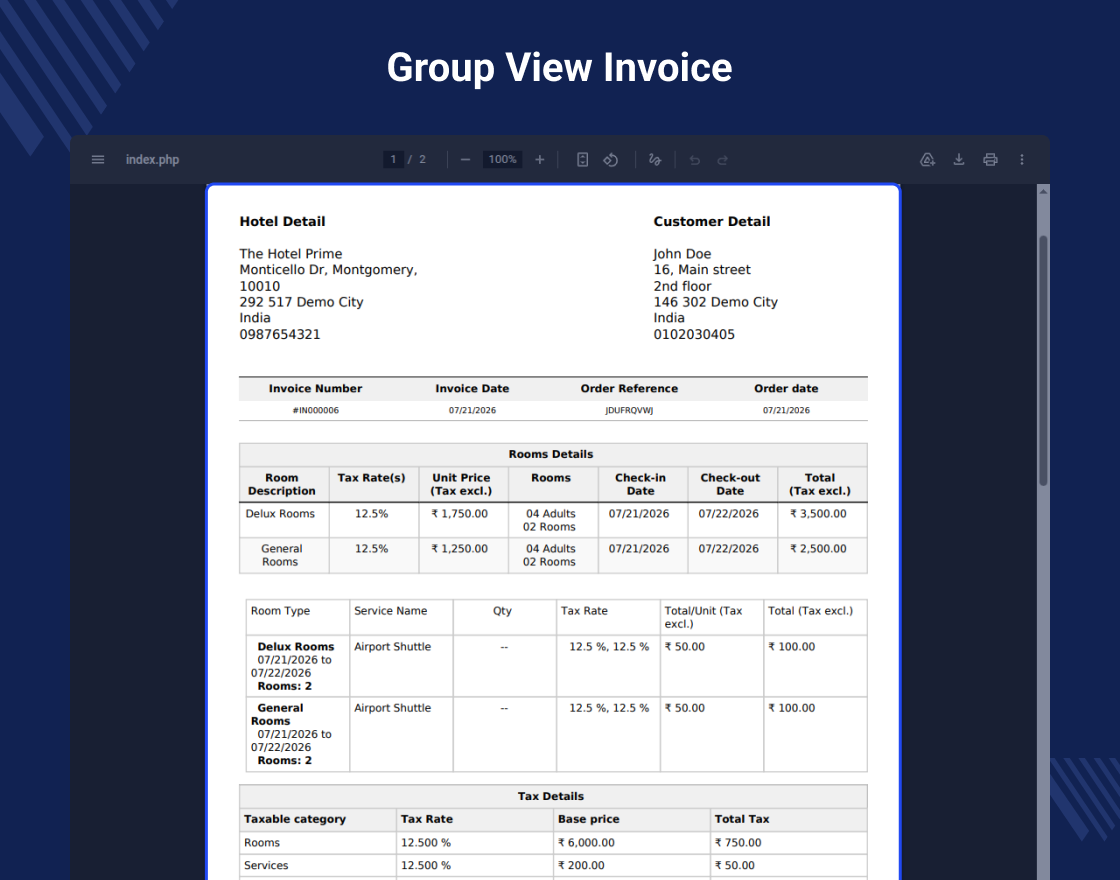The image size is (1120, 880).
Task: Click the Group View Invoice heading
Action: [559, 68]
